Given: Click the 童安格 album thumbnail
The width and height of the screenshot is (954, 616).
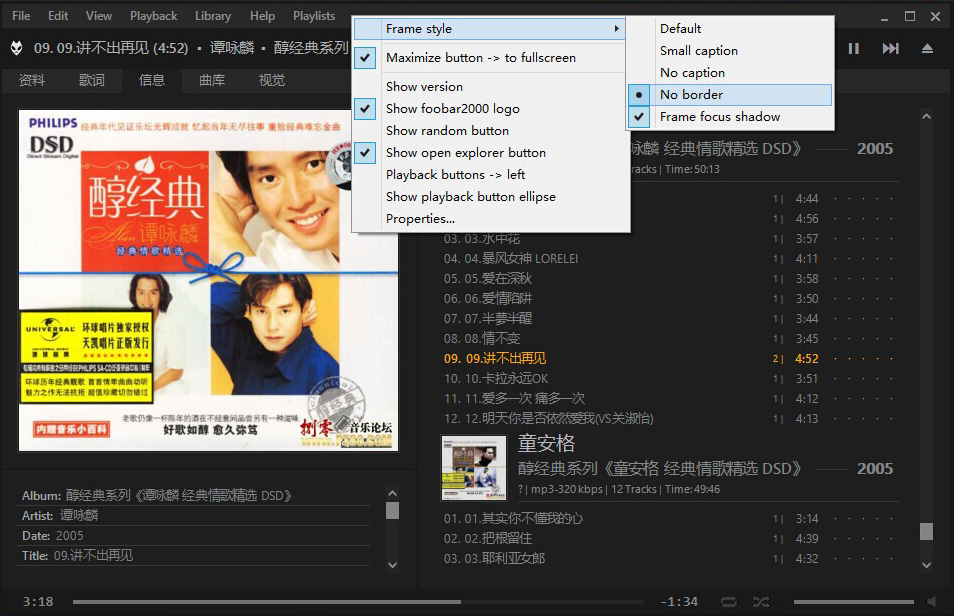Looking at the screenshot, I should pyautogui.click(x=474, y=467).
